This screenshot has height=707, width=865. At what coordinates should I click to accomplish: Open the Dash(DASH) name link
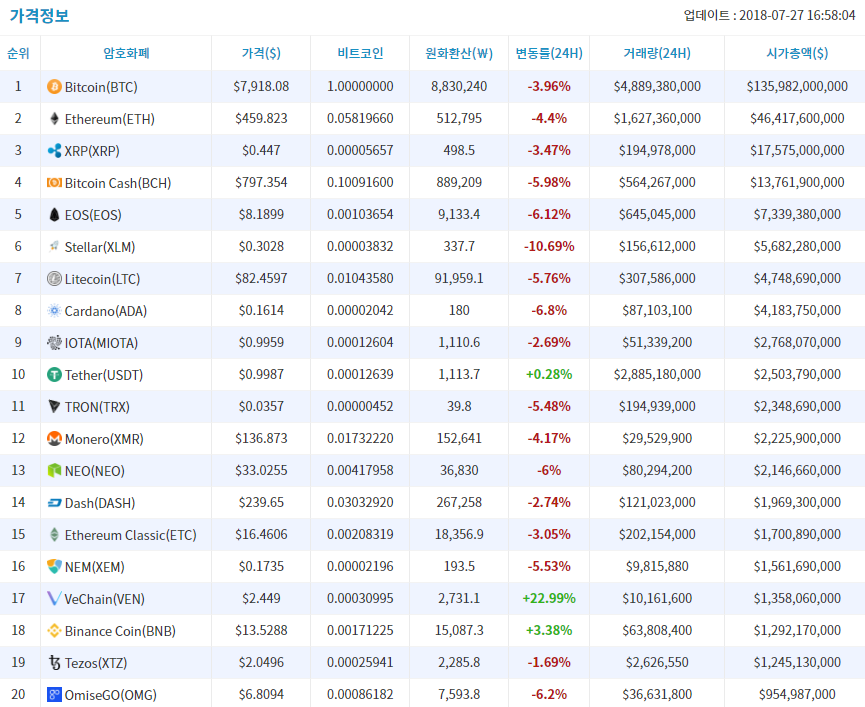100,503
